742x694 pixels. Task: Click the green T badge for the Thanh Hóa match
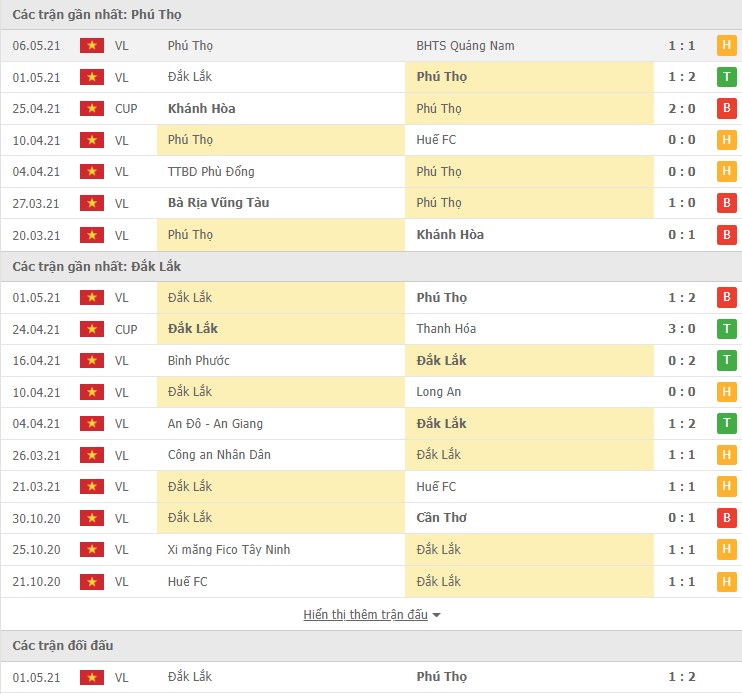[x=726, y=329]
